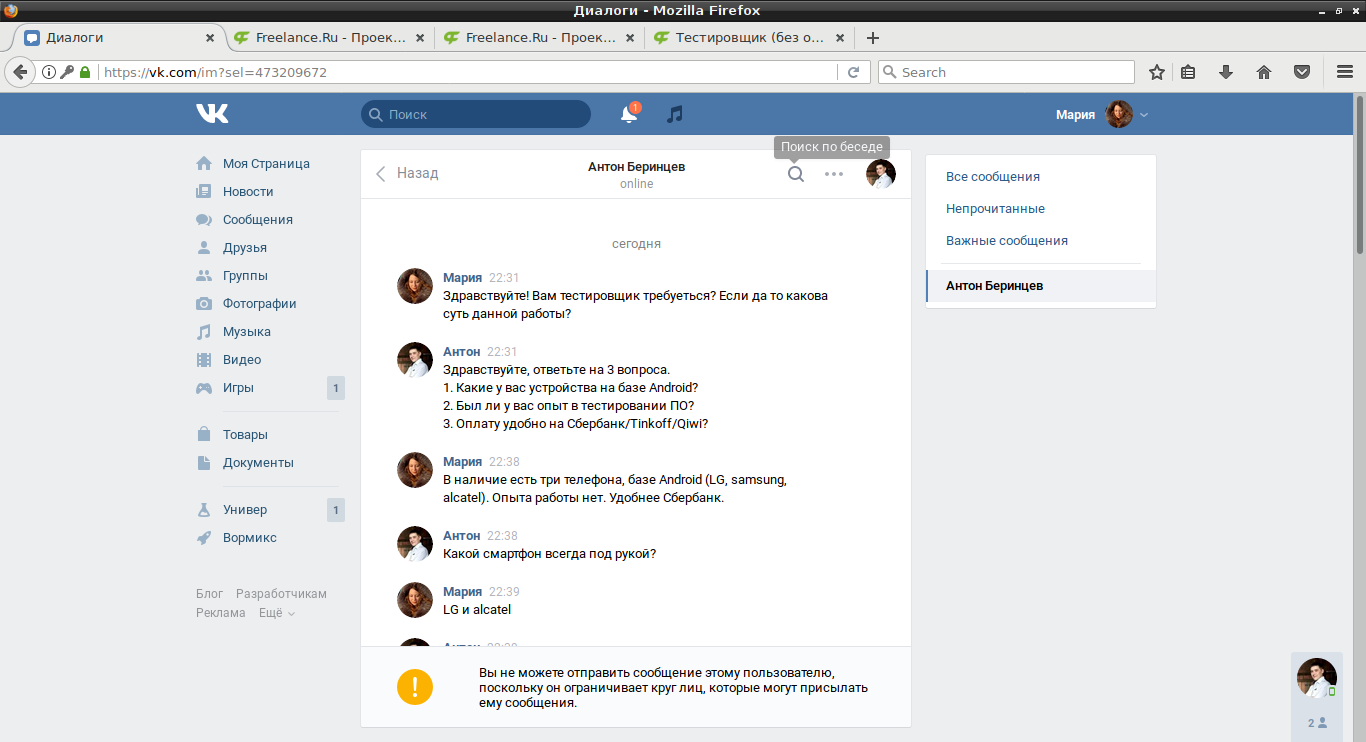
Task: Reload the page via refresh icon
Action: tap(853, 72)
